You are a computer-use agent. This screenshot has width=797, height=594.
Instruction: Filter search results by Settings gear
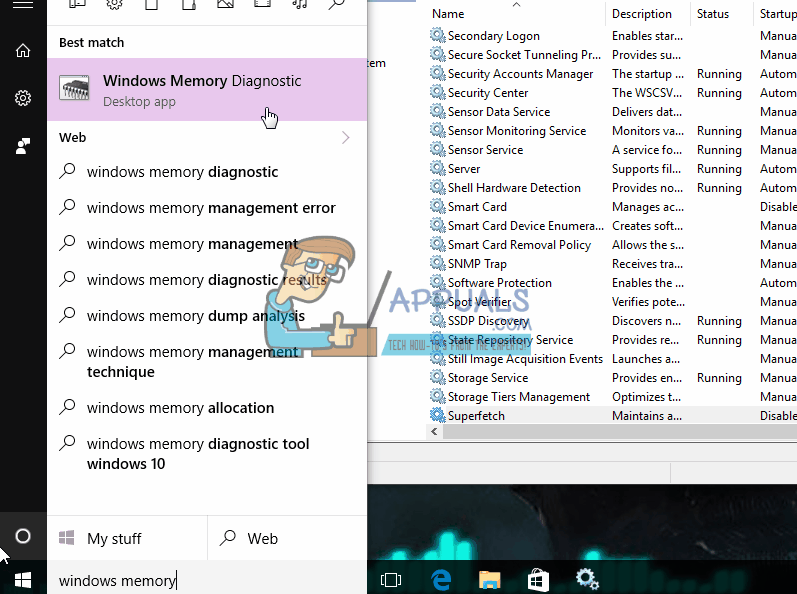(x=114, y=5)
